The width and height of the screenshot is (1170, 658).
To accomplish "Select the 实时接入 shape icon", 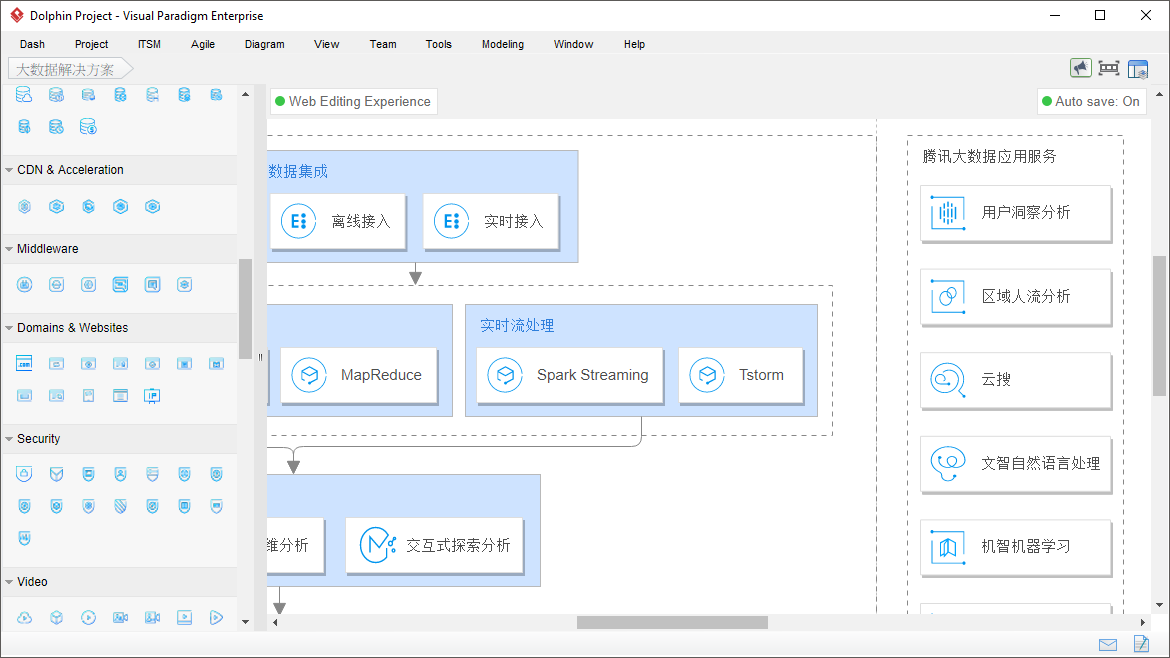I will click(451, 221).
